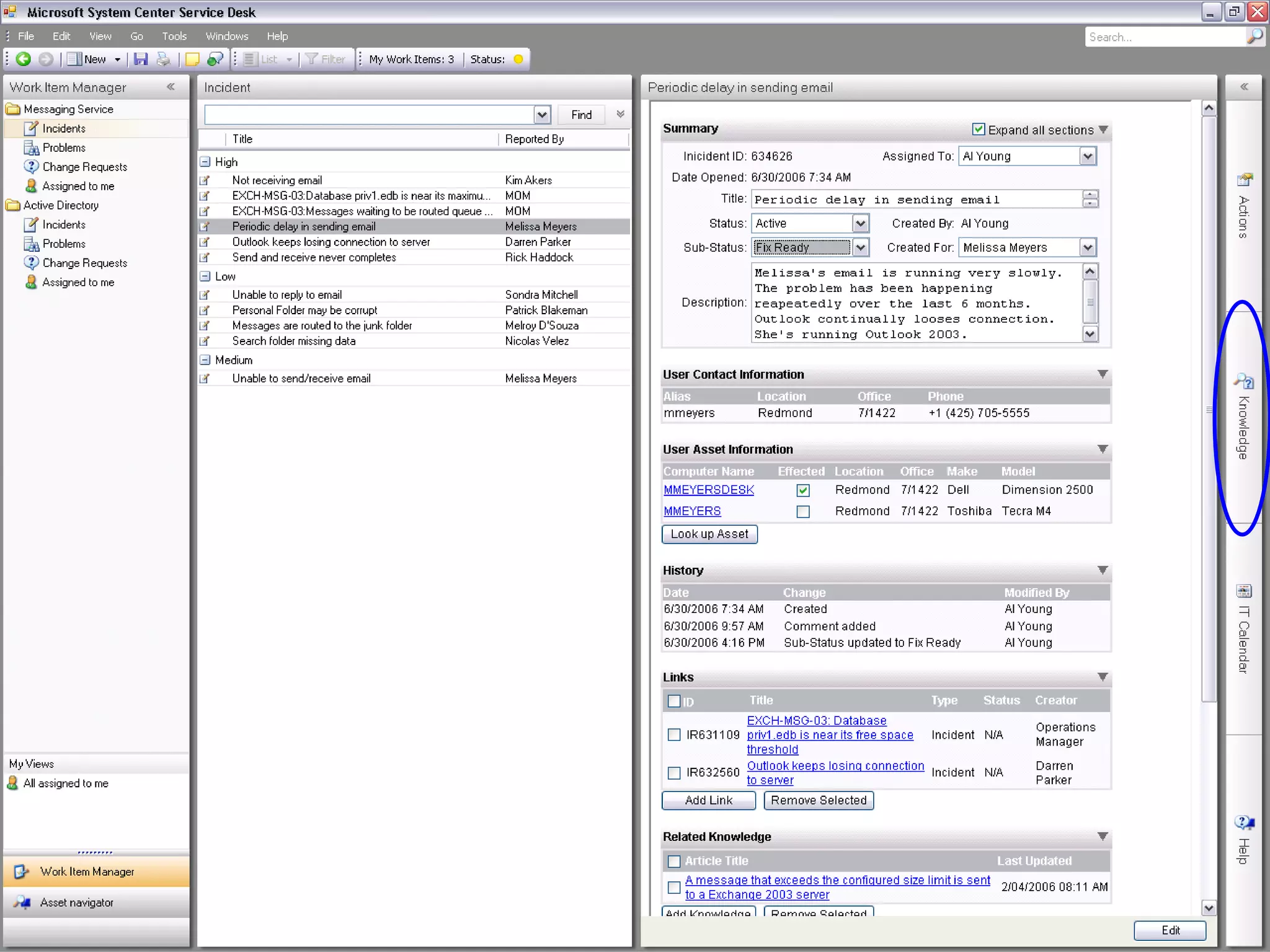The height and width of the screenshot is (952, 1270).
Task: Toggle Expand all sections checkbox
Action: (979, 129)
